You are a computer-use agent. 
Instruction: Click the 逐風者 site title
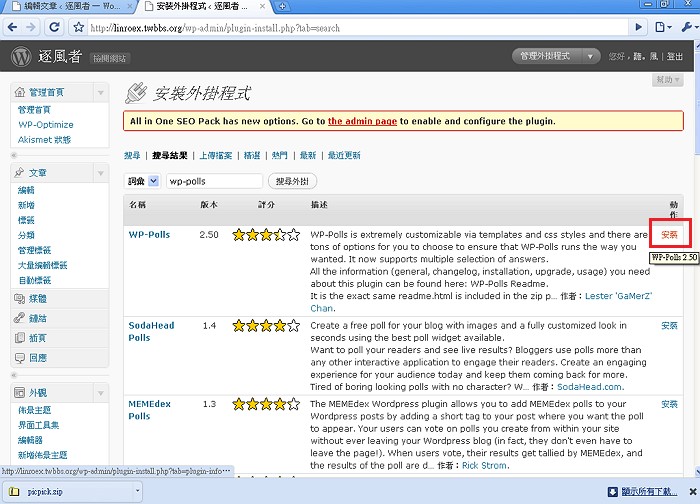pos(60,57)
